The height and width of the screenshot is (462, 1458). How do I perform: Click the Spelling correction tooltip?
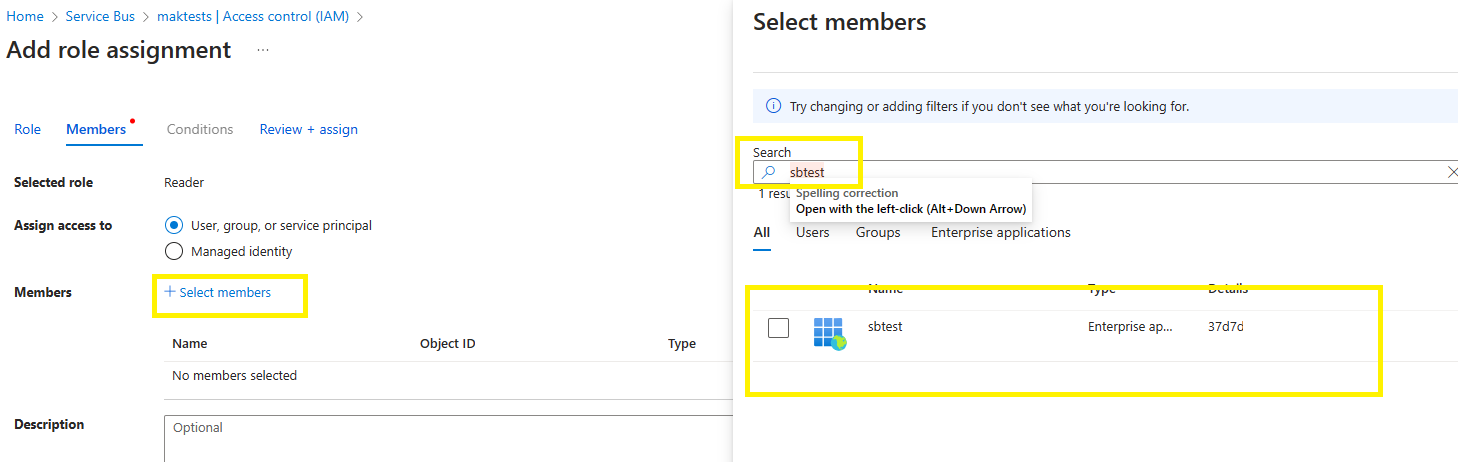click(910, 201)
